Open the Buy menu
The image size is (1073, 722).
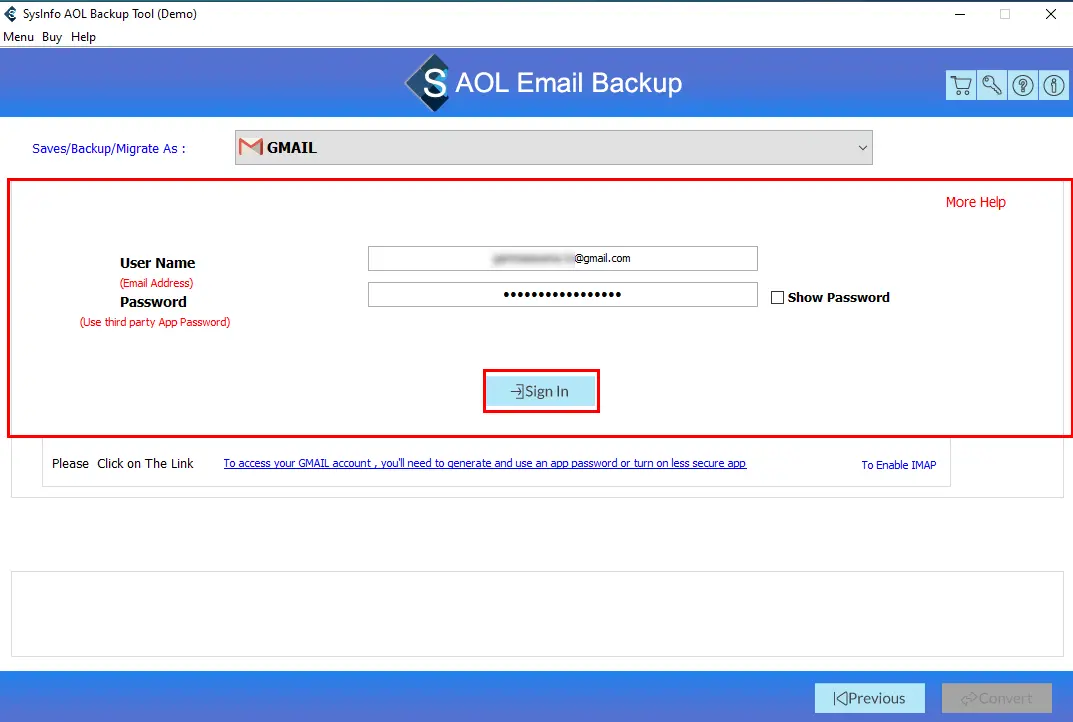[x=52, y=37]
